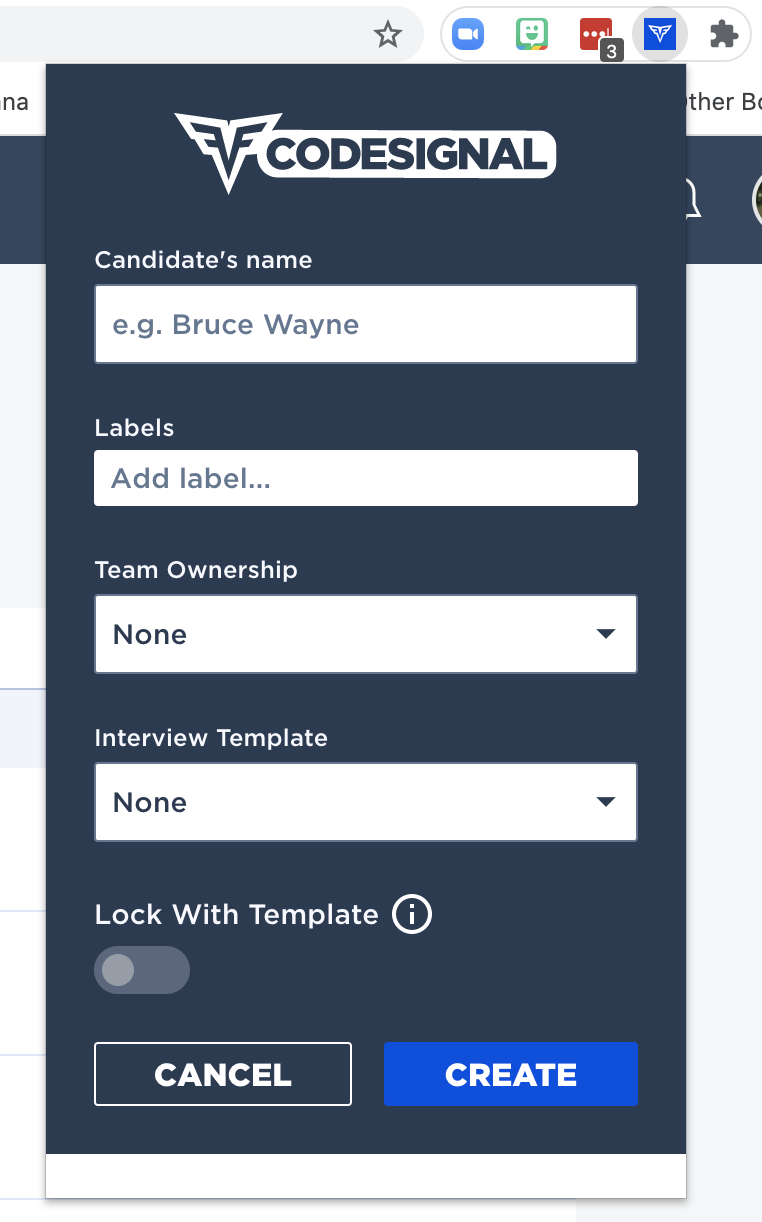
Task: Click the Lock With Template info icon
Action: point(411,914)
